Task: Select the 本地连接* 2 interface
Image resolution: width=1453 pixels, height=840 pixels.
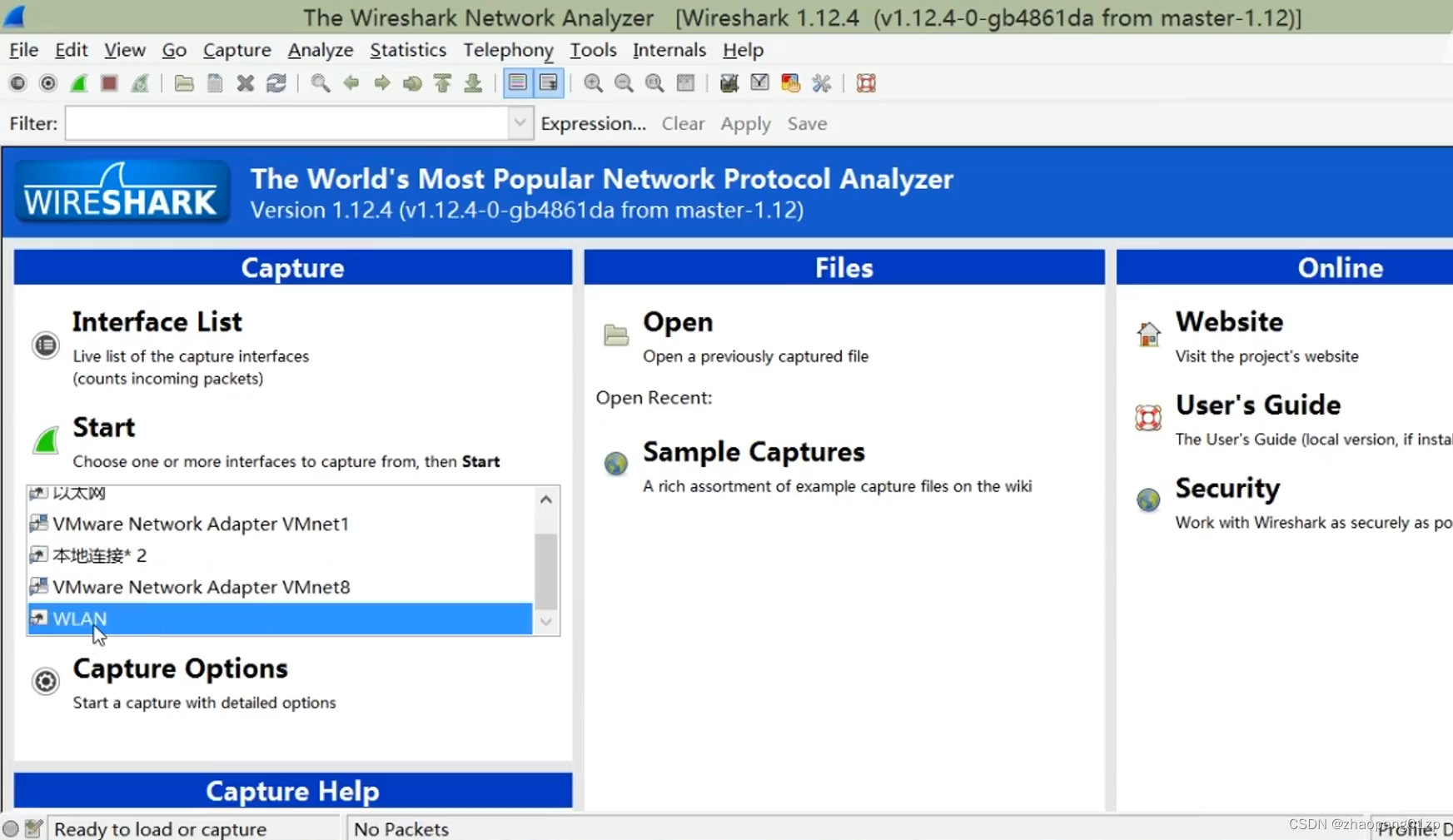Action: [x=280, y=555]
